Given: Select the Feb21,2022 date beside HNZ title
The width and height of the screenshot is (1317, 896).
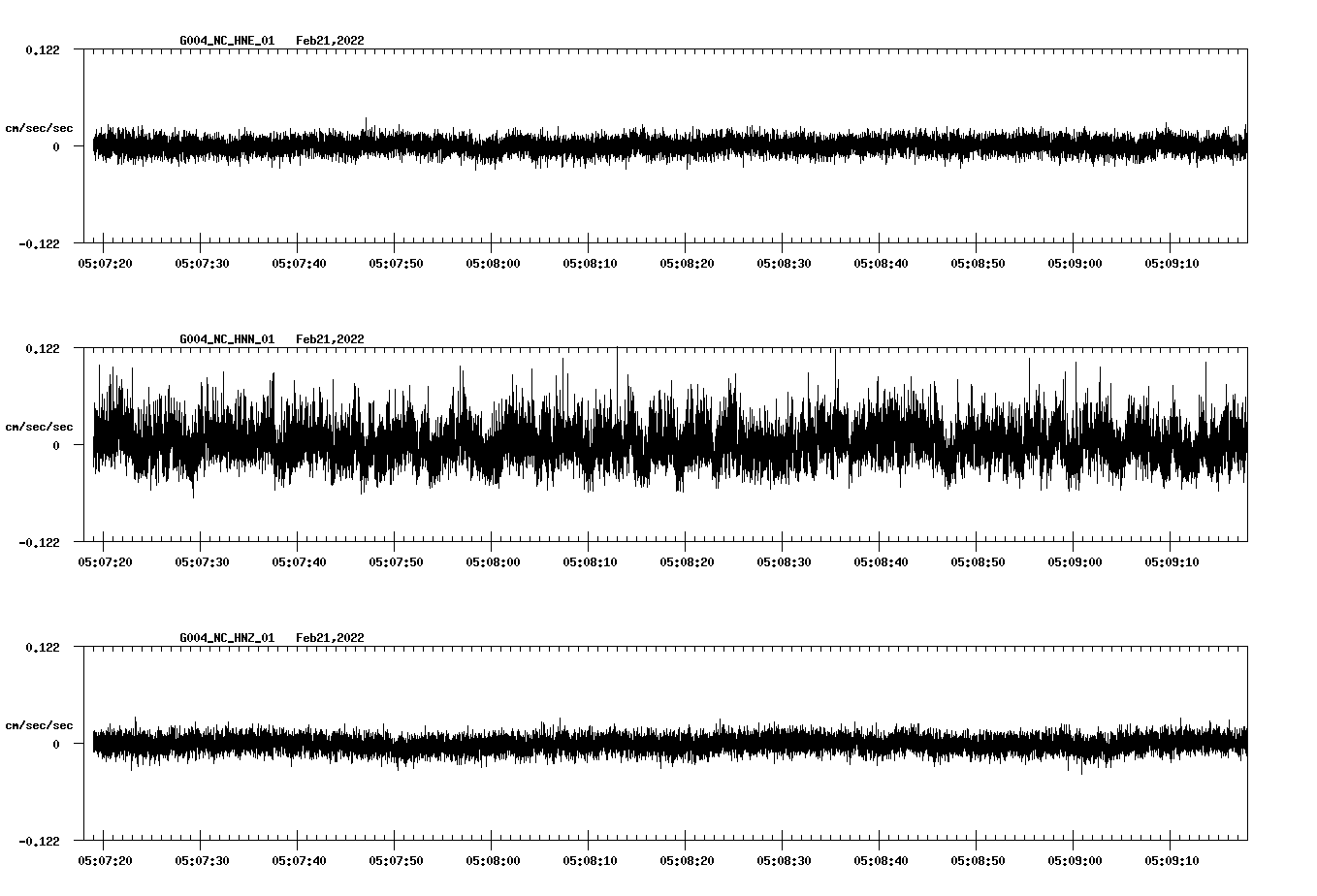Looking at the screenshot, I should (331, 638).
